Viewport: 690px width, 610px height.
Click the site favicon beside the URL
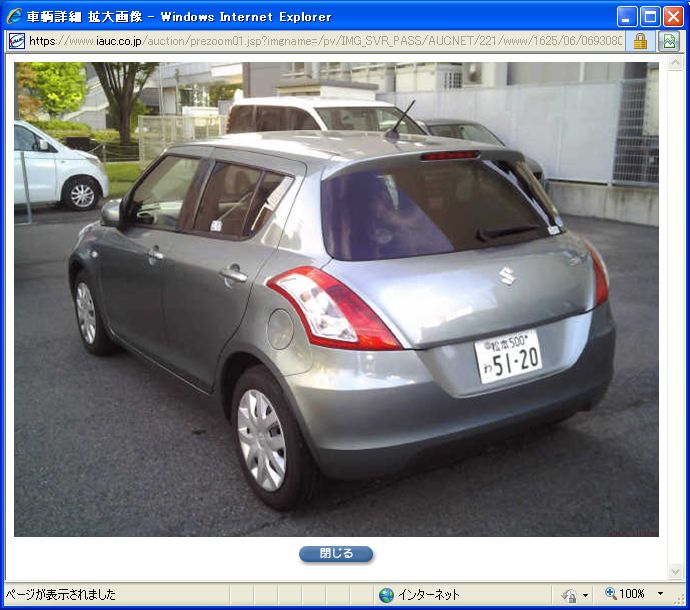pos(16,41)
